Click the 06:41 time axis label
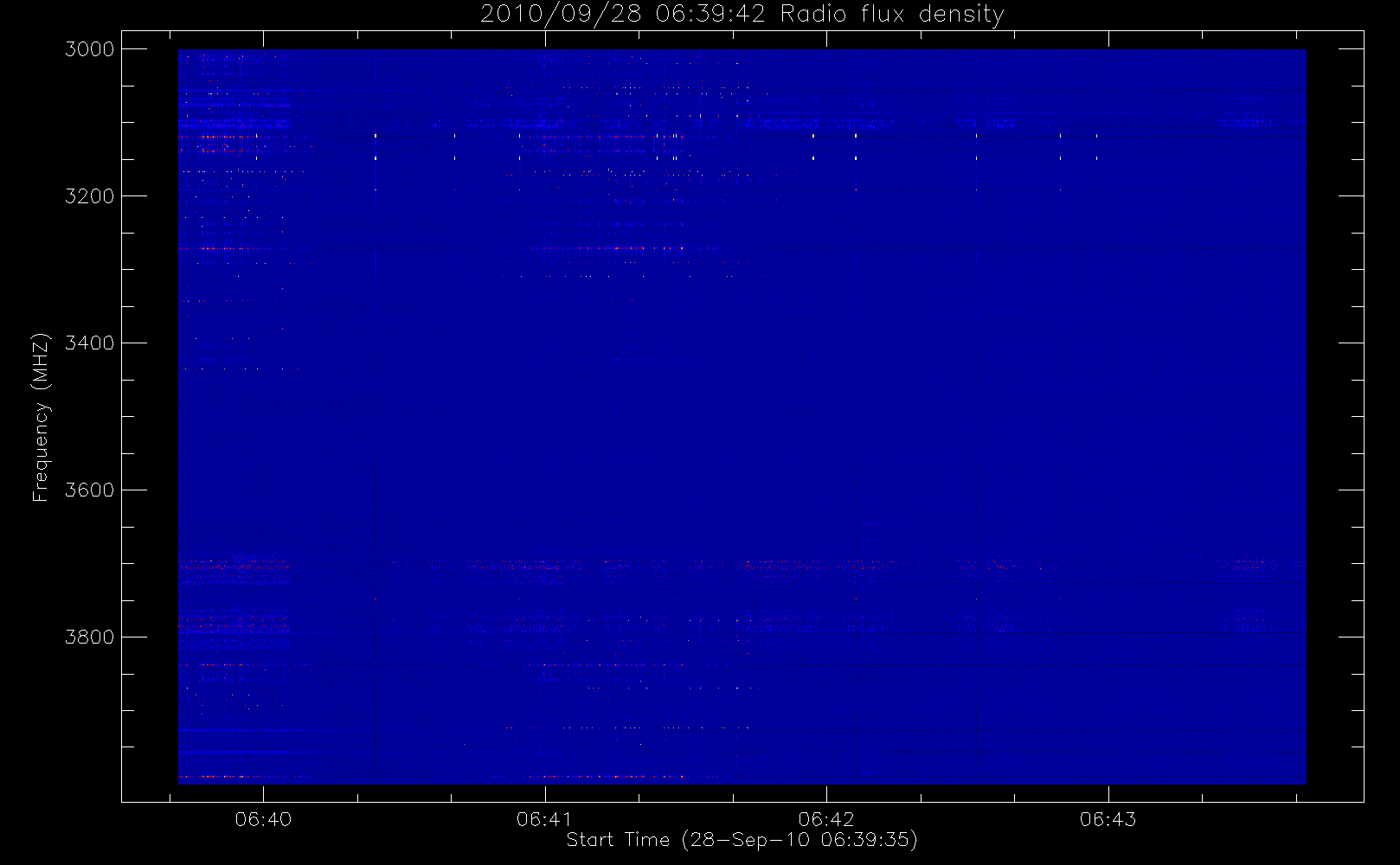This screenshot has height=865, width=1400. click(545, 819)
